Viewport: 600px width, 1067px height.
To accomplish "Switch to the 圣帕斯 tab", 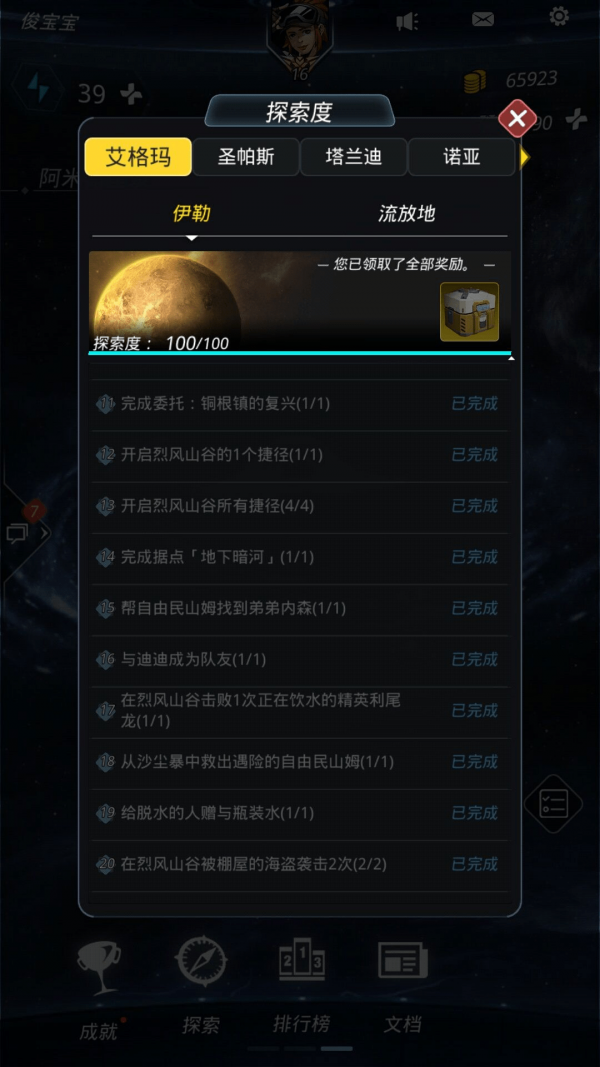I will pyautogui.click(x=246, y=157).
